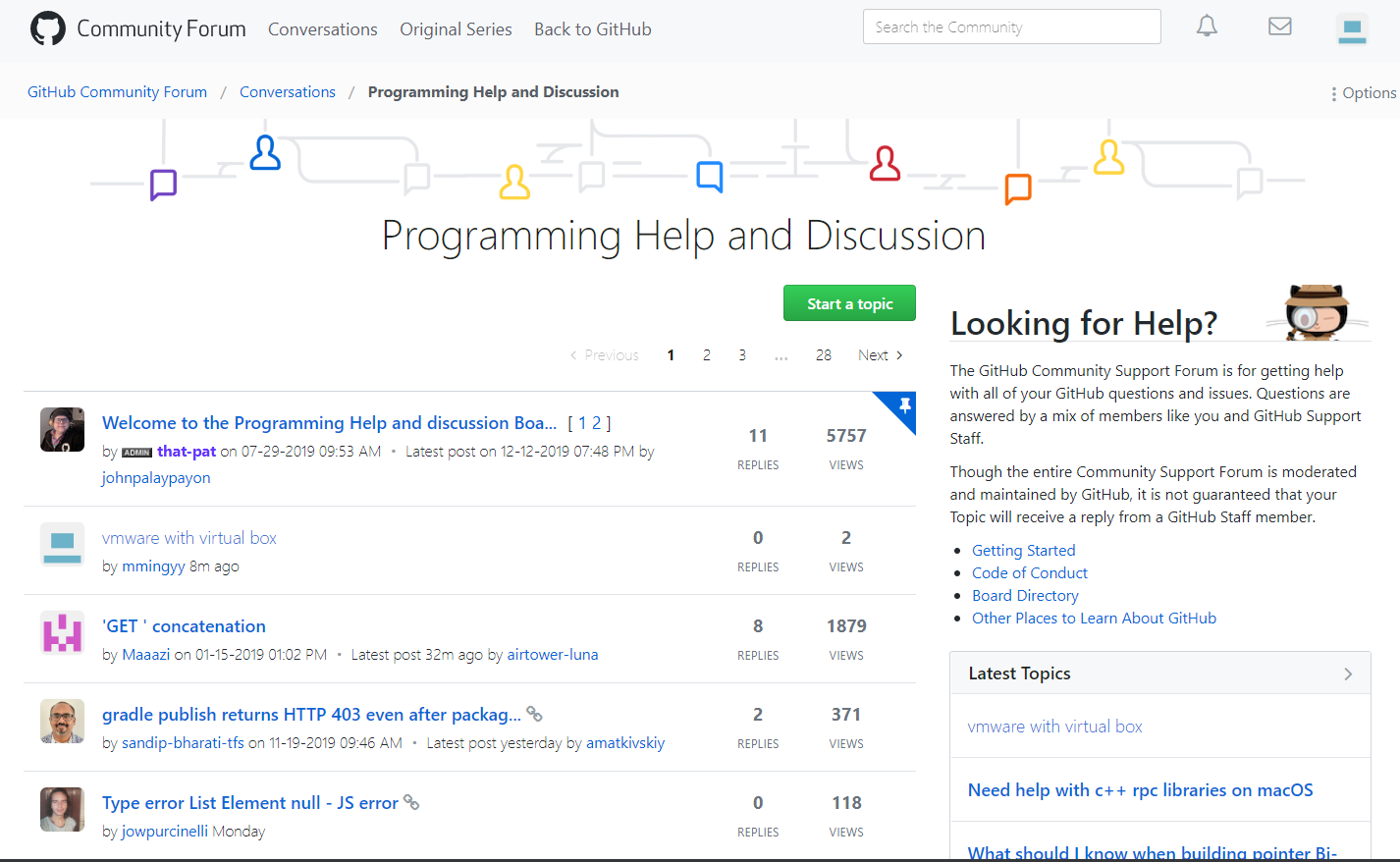This screenshot has height=862, width=1400.
Task: Select Back to GitHub in navigation
Action: pyautogui.click(x=593, y=29)
